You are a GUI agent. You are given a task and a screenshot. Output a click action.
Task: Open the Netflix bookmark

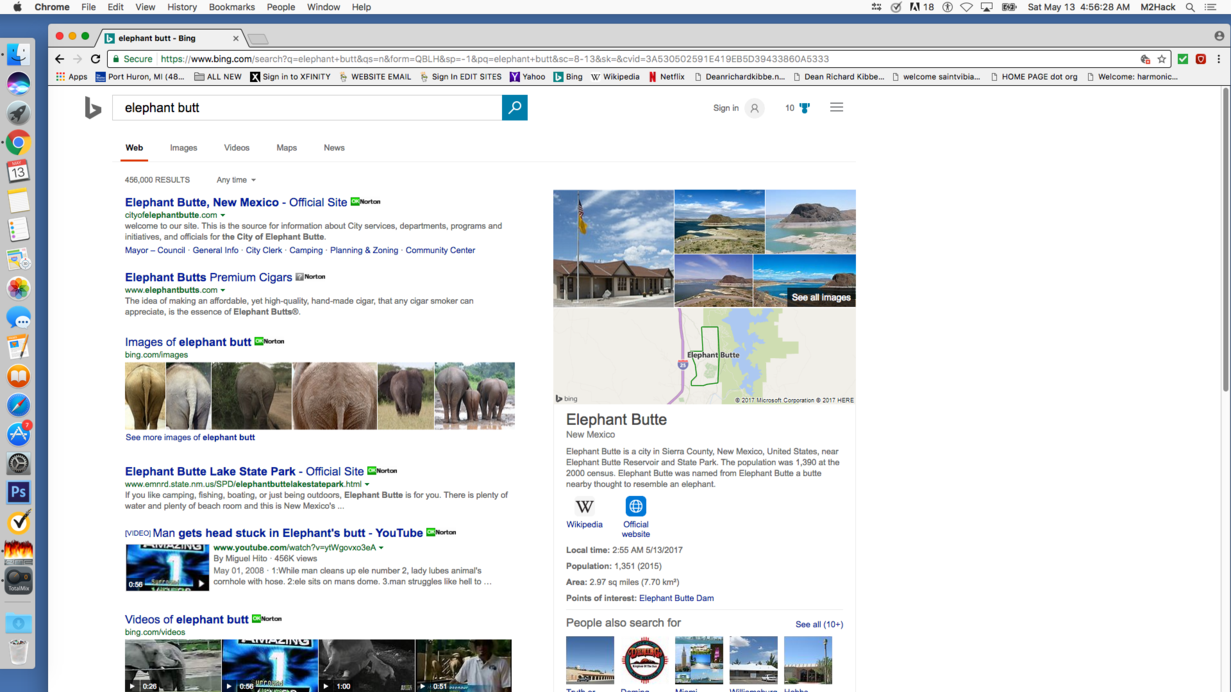pyautogui.click(x=666, y=77)
